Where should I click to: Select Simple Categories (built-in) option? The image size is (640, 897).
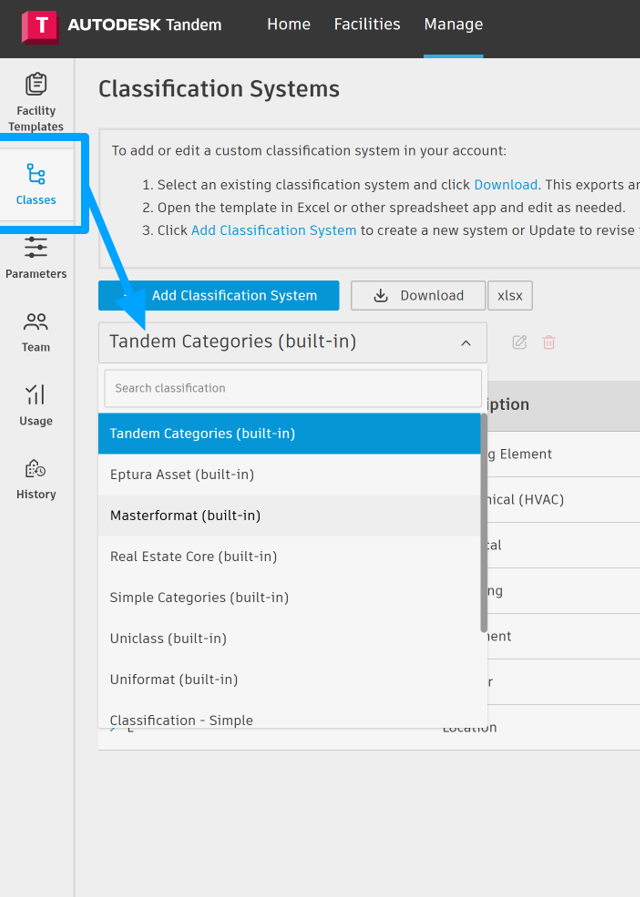click(x=289, y=597)
